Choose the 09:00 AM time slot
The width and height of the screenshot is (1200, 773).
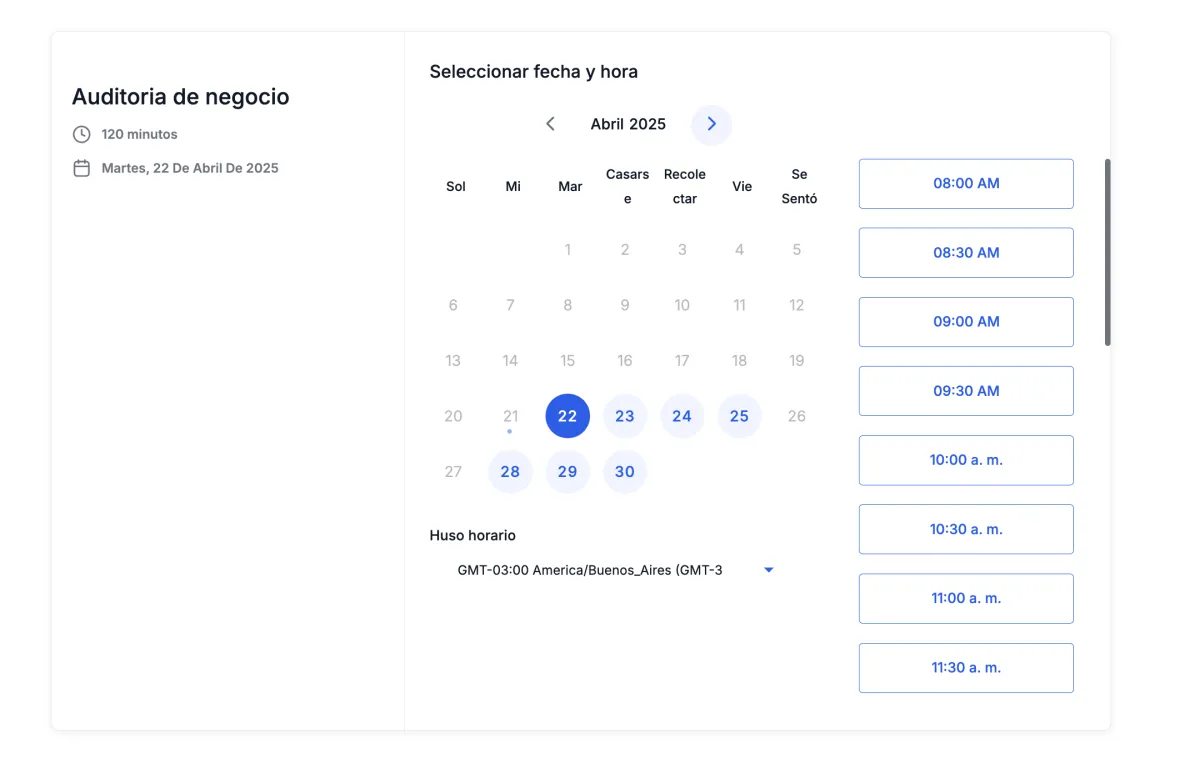pos(966,322)
